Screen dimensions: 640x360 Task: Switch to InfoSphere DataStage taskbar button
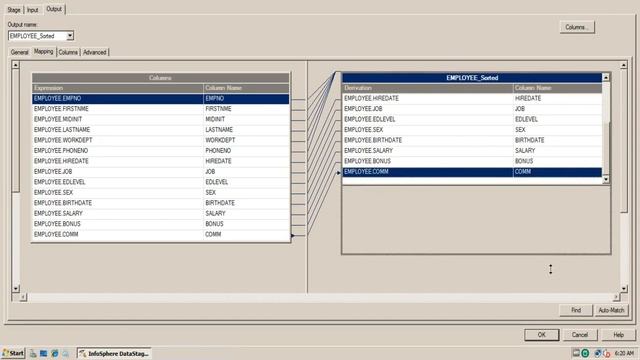click(x=114, y=353)
